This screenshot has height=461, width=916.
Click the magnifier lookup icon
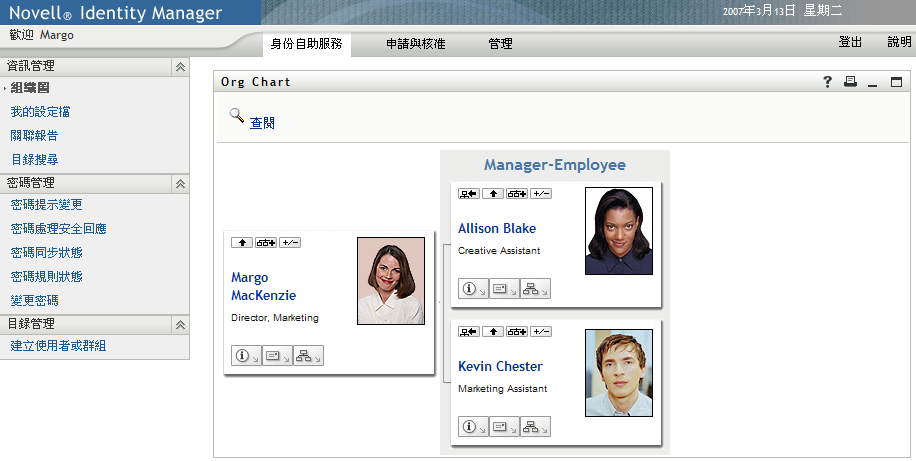pos(237,116)
